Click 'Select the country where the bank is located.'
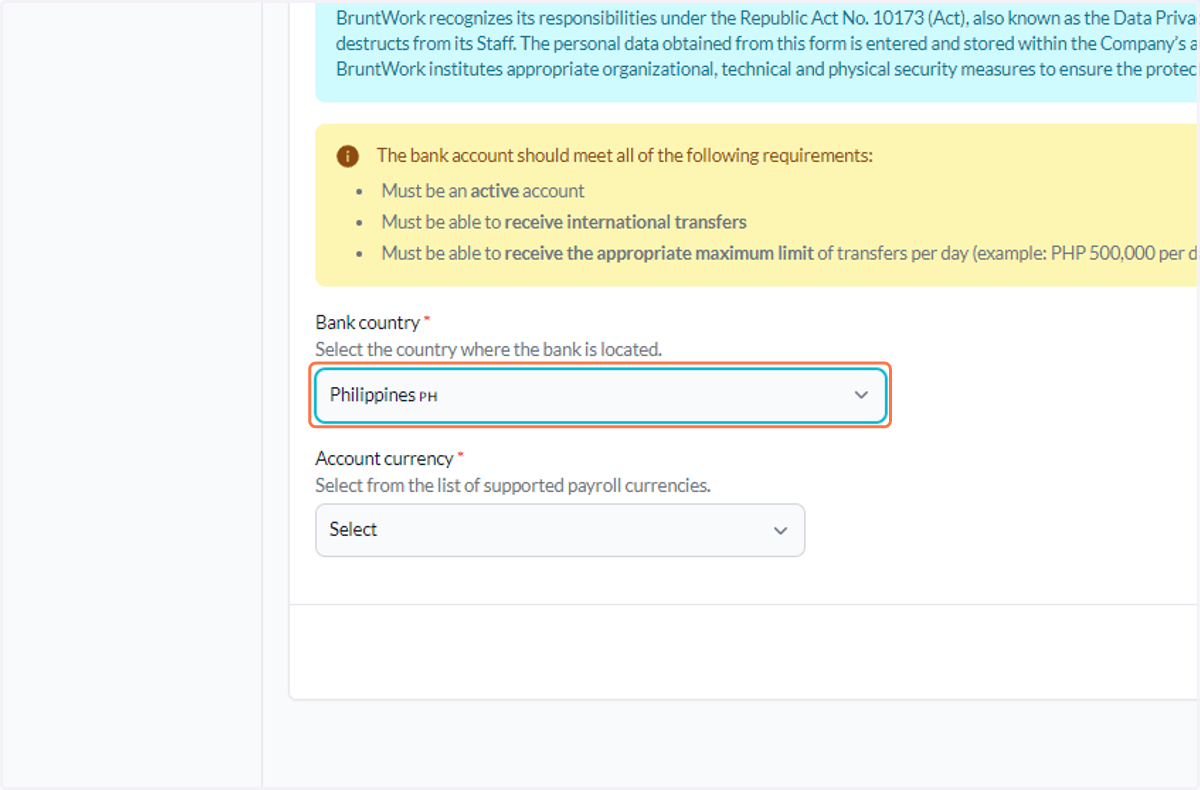The image size is (1200, 790). [488, 350]
